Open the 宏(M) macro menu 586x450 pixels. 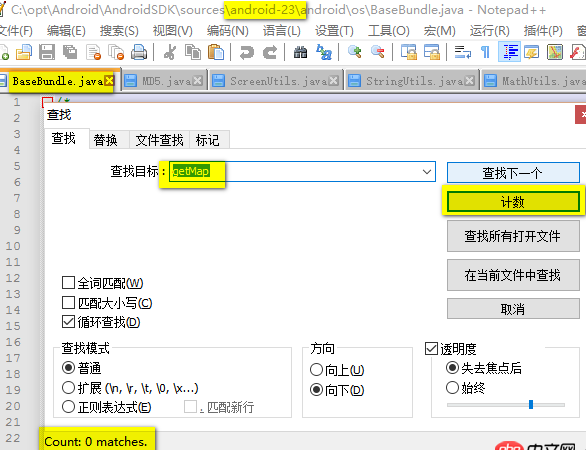[440, 30]
